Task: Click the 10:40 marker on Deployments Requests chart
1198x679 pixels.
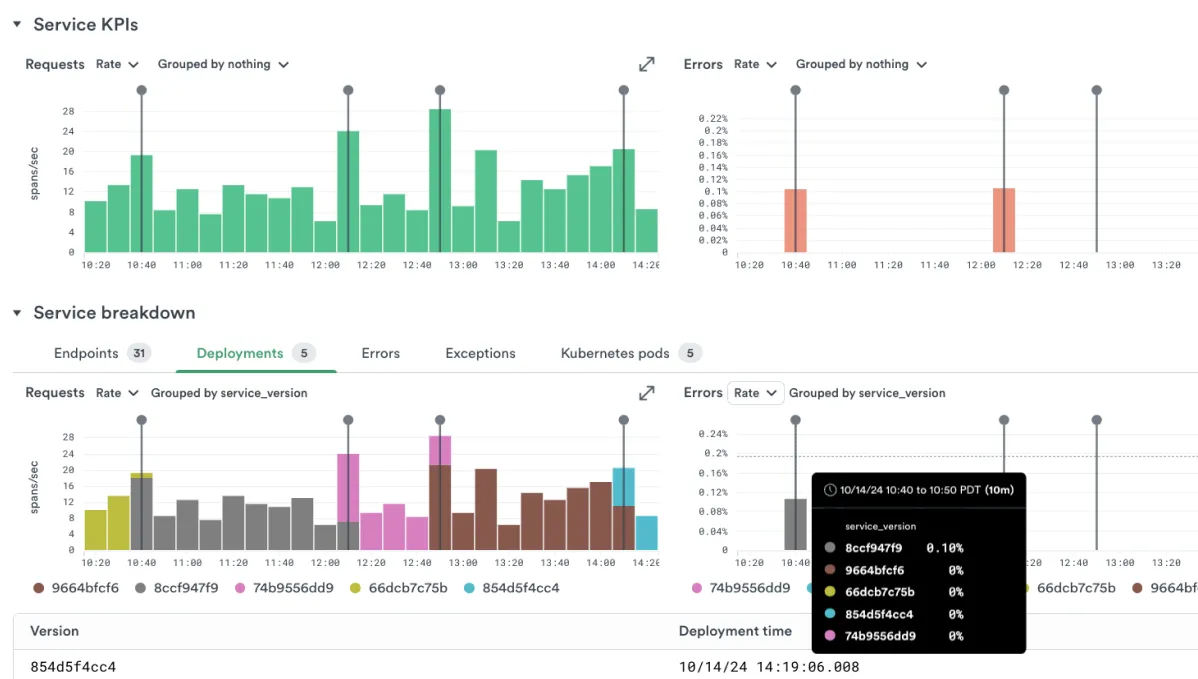Action: pos(141,420)
